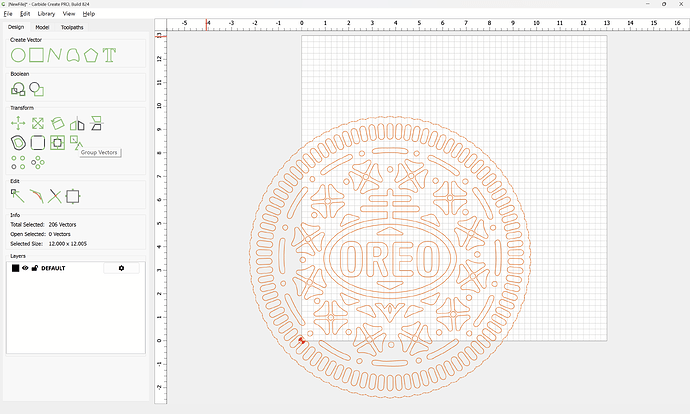Open the View menu
690x414 pixels.
pyautogui.click(x=69, y=14)
